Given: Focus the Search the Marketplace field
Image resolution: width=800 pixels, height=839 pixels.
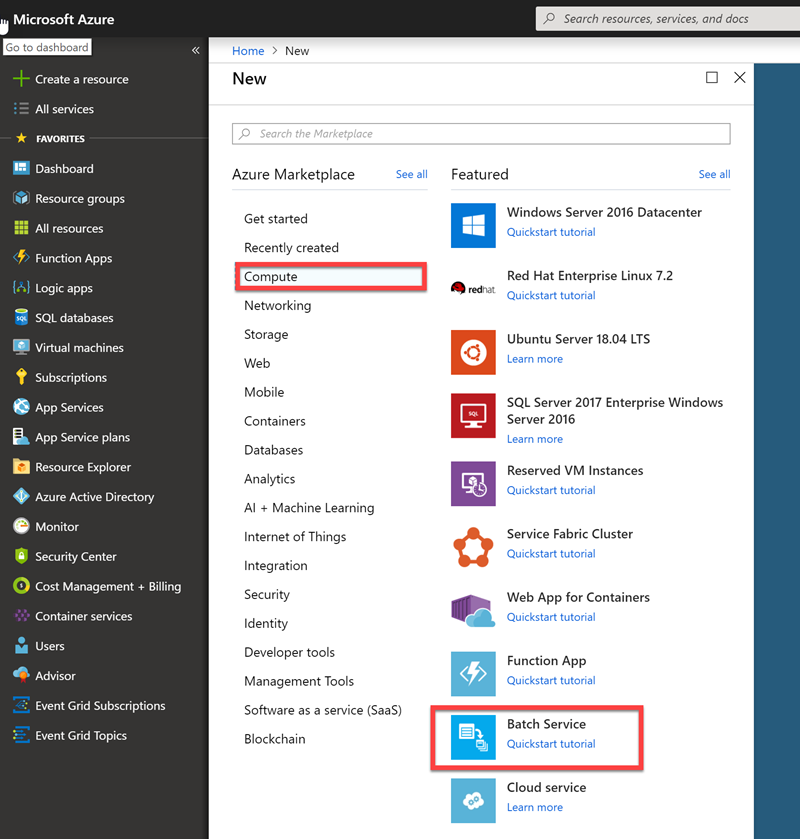Looking at the screenshot, I should pos(481,134).
